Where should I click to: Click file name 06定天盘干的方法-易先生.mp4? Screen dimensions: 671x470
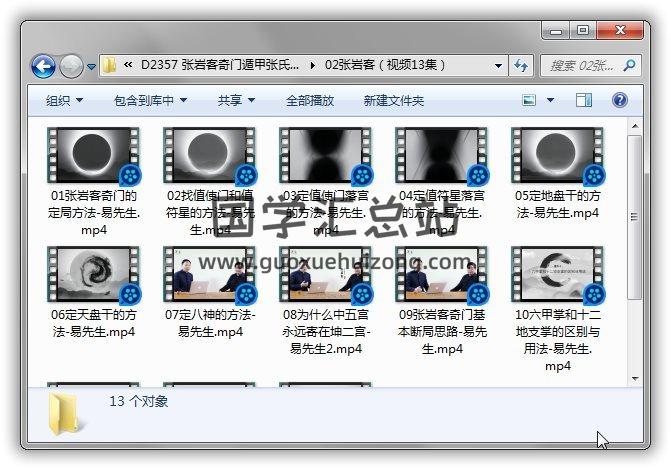point(94,323)
